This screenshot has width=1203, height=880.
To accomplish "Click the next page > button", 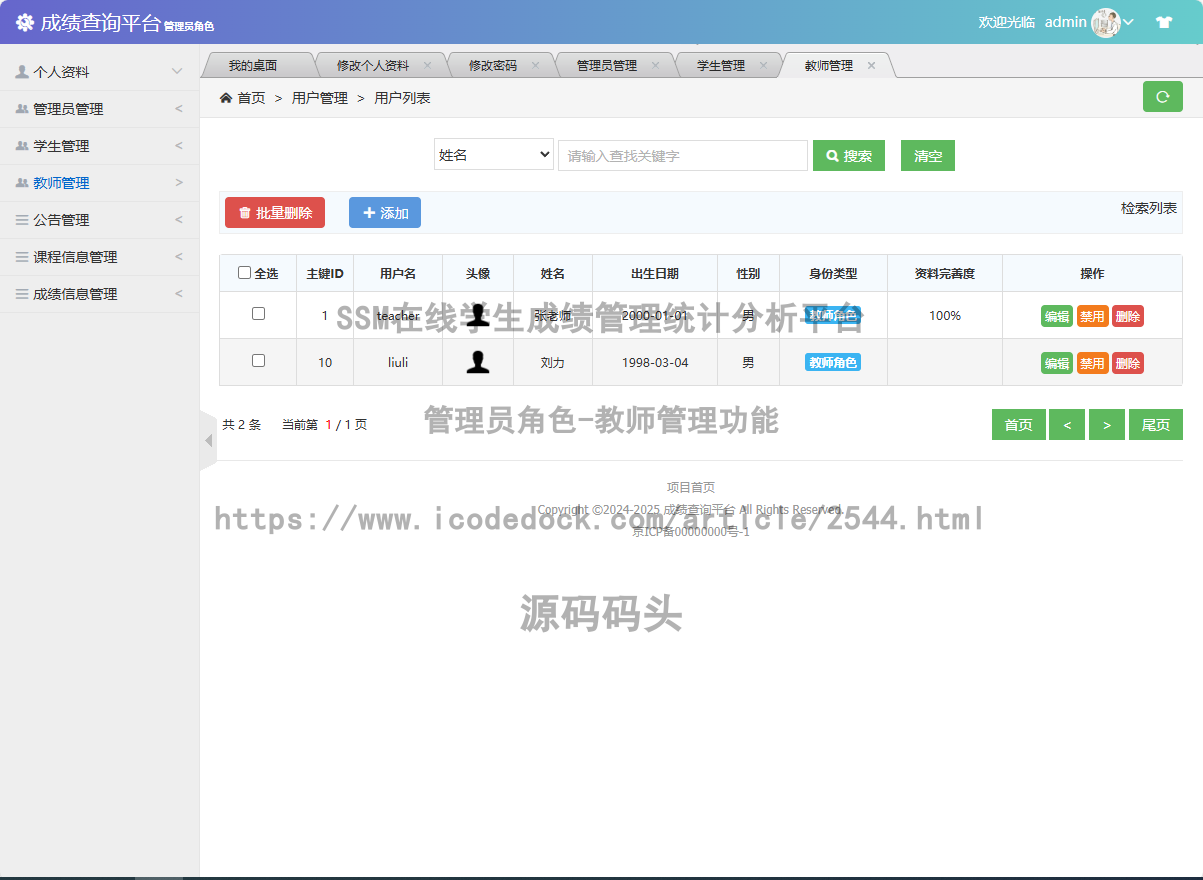I will 1107,425.
